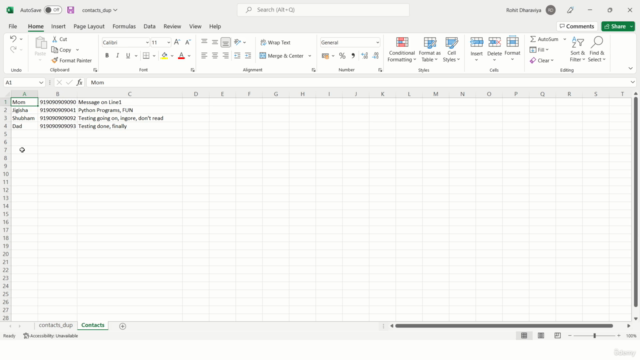Switch to the Insert tab
This screenshot has height=360, width=640.
(58, 26)
